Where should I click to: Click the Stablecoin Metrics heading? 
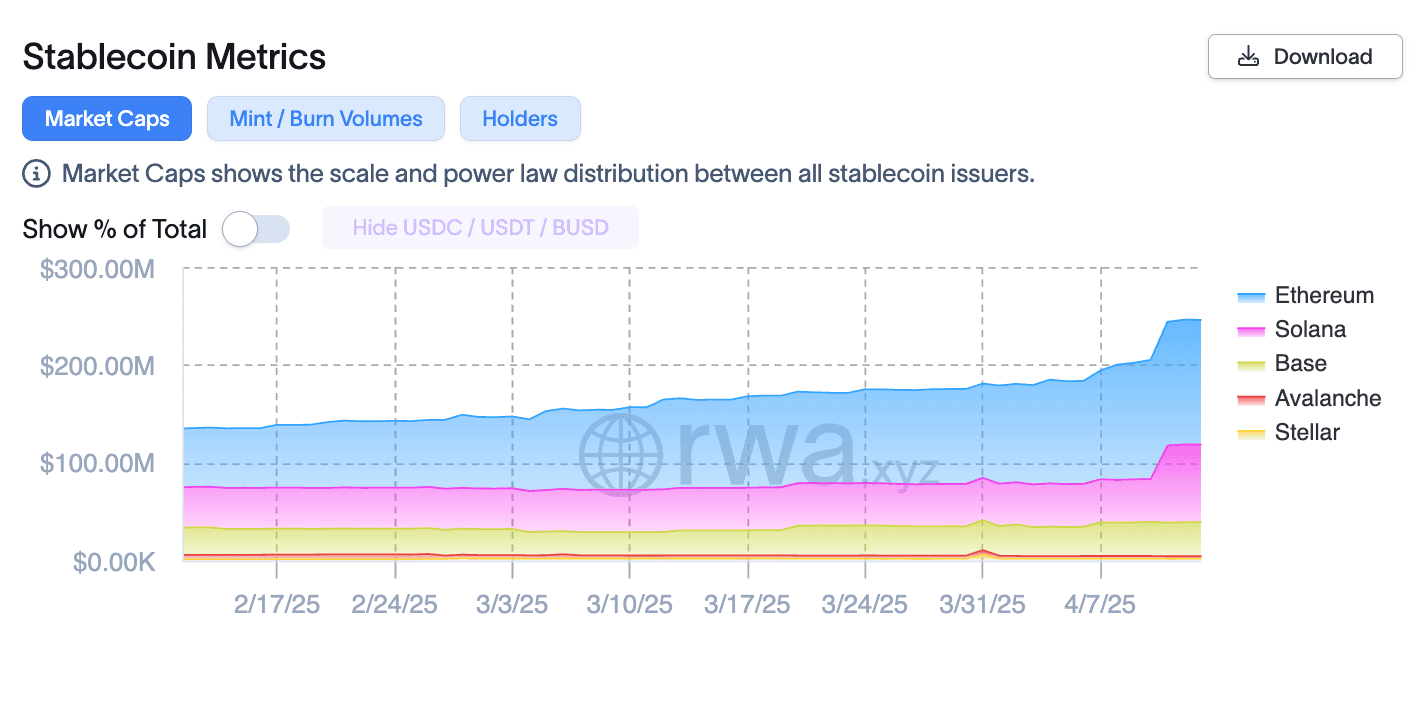point(174,57)
